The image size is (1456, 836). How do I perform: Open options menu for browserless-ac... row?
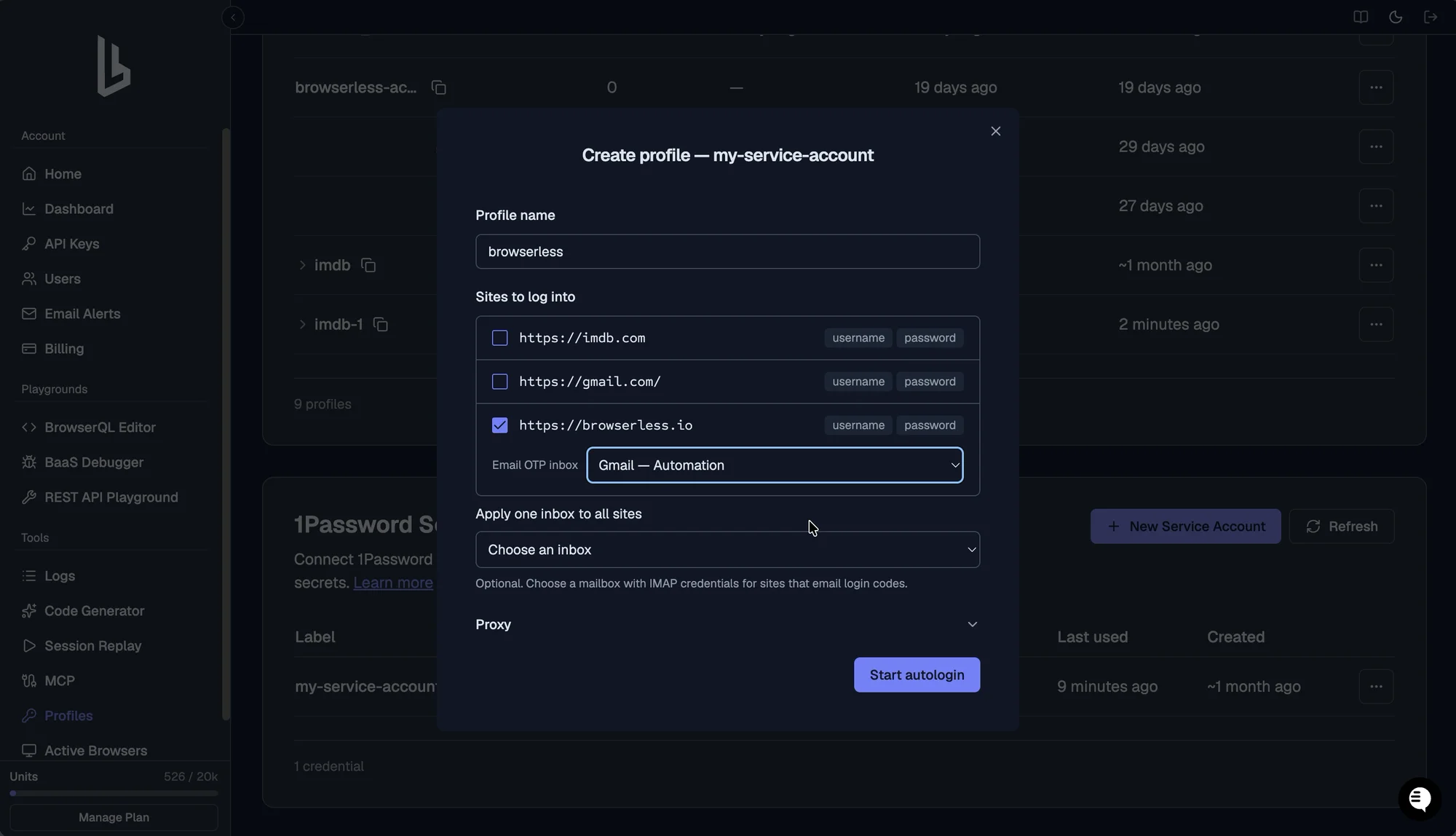coord(1376,87)
